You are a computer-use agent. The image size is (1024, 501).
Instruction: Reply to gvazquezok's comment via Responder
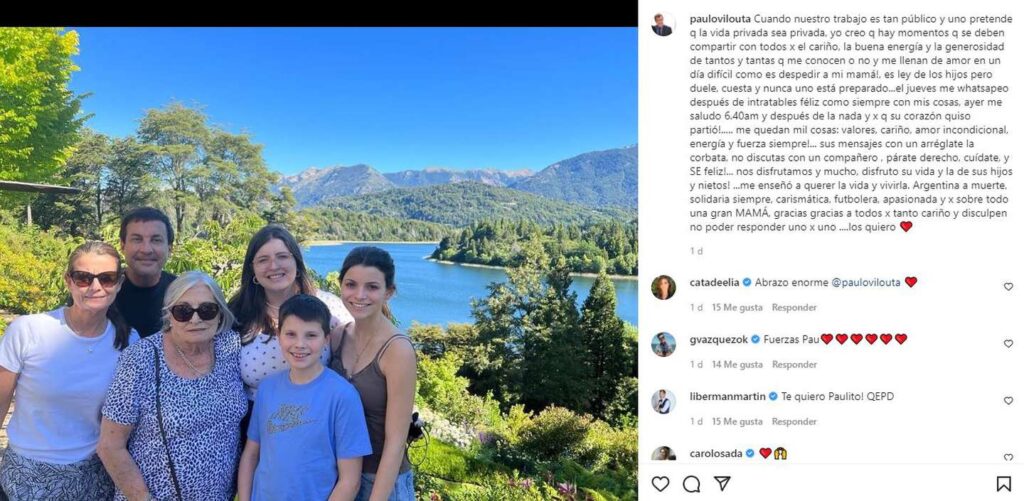coord(794,365)
